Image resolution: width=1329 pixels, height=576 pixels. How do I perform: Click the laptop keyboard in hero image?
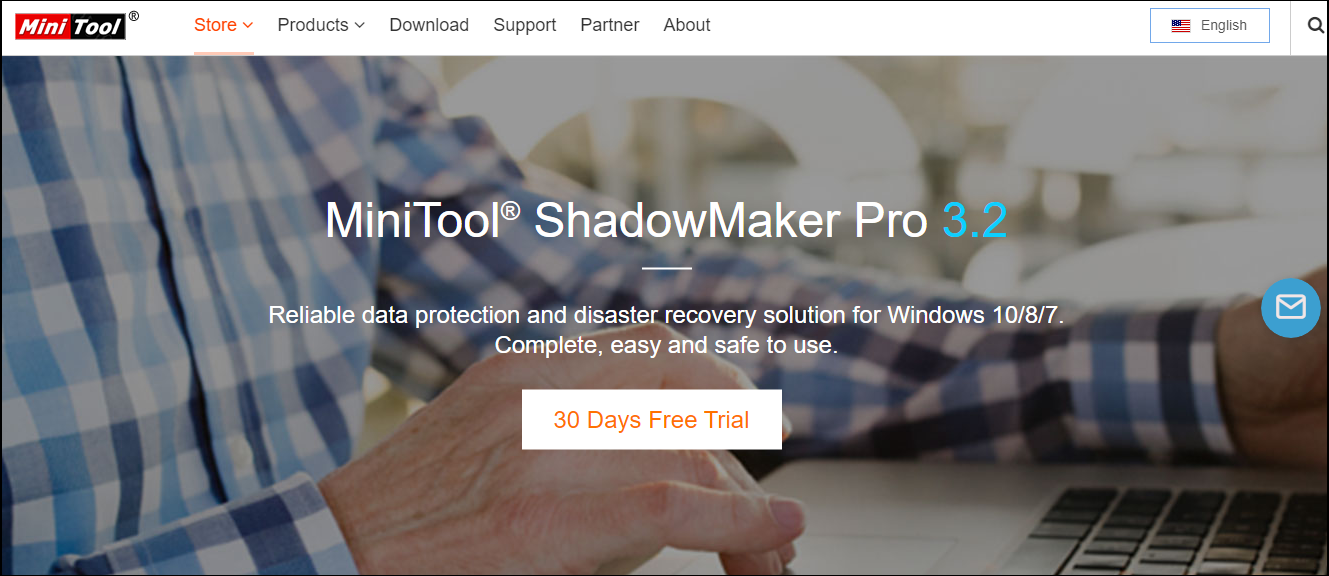[1180, 528]
